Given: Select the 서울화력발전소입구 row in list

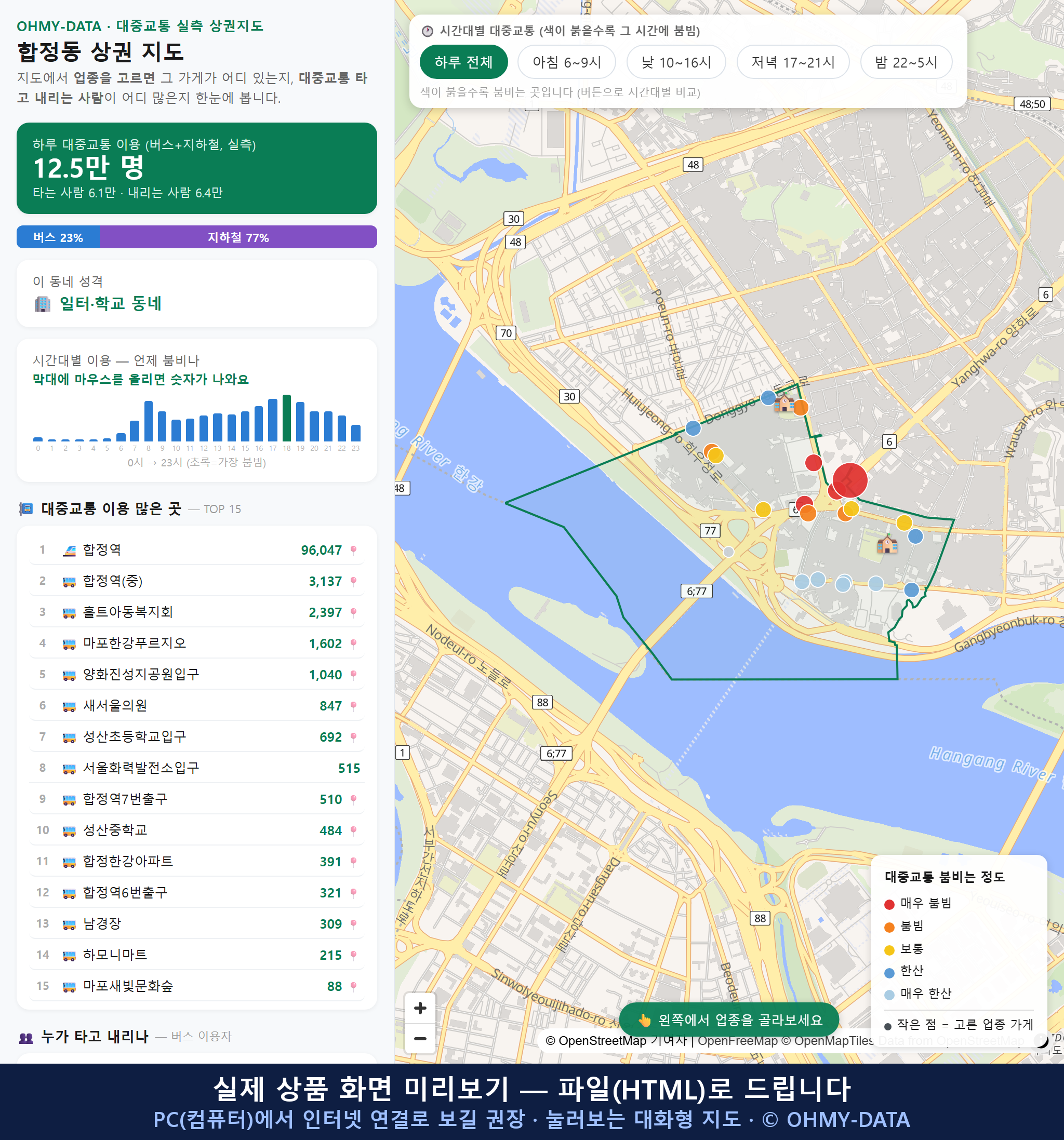Looking at the screenshot, I should click(197, 769).
